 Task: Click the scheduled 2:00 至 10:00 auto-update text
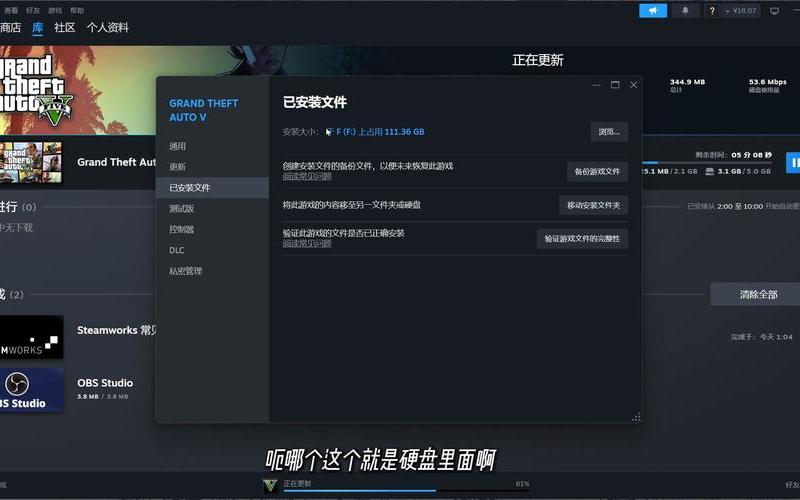pos(743,207)
